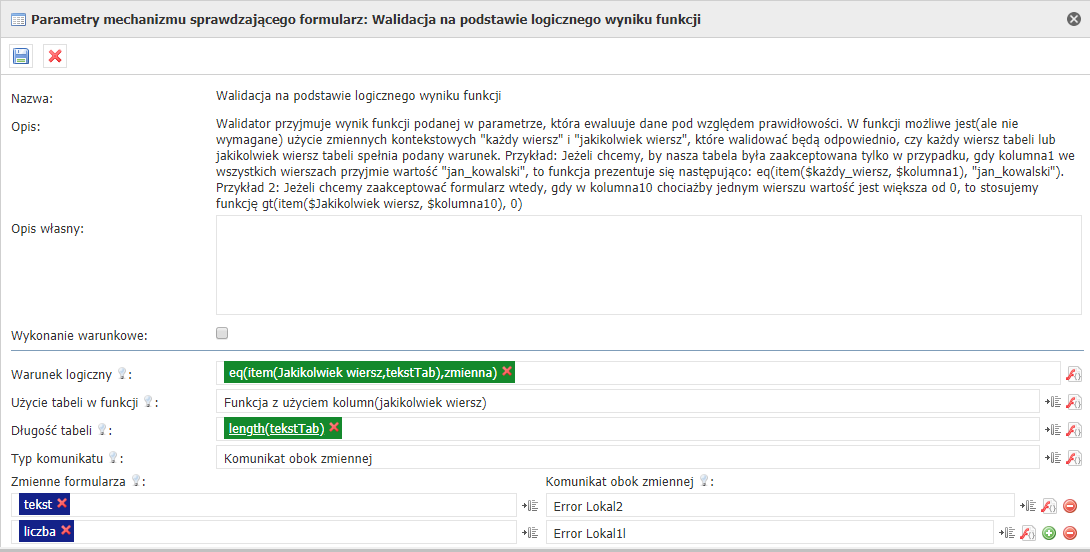Open function editor for Warunek logiczny
Screen dimensions: 1090x552
coord(1074,374)
